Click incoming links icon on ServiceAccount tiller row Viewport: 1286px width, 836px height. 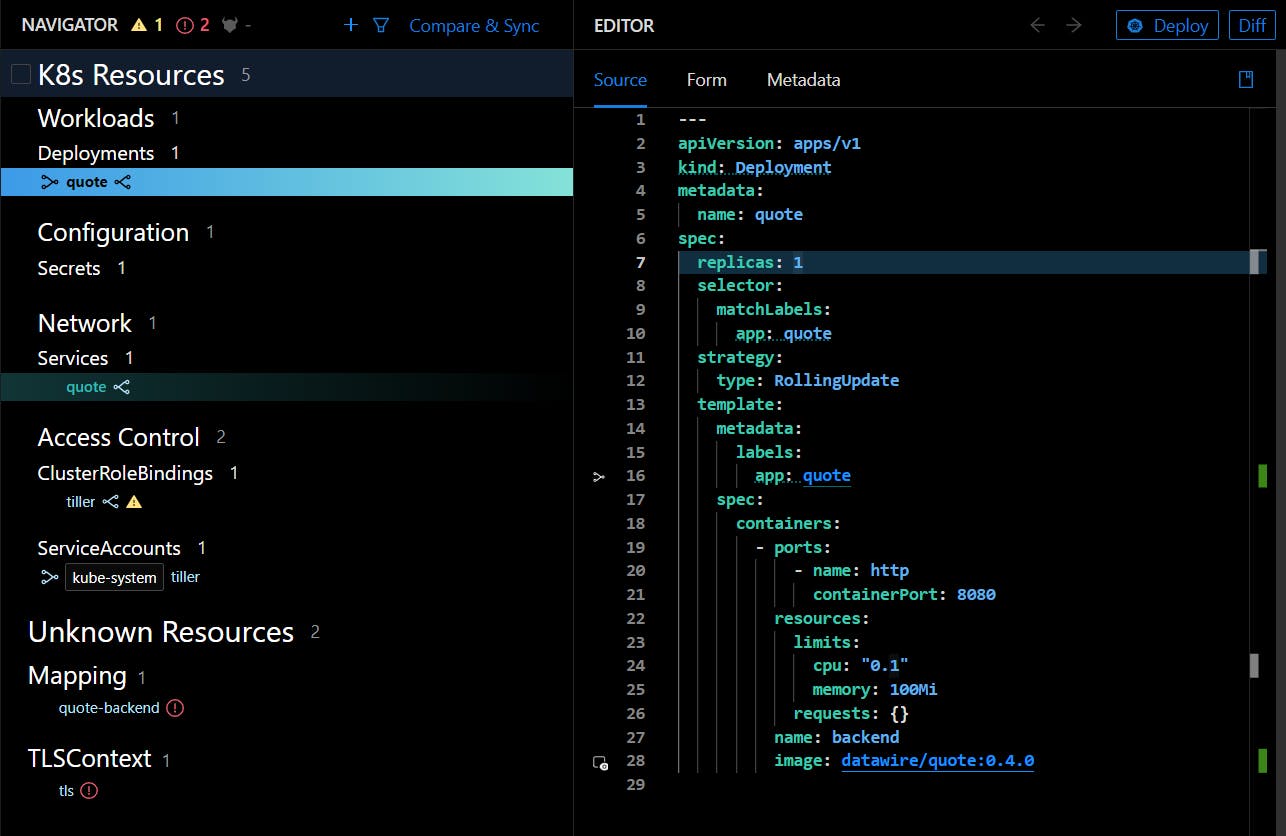pos(49,577)
